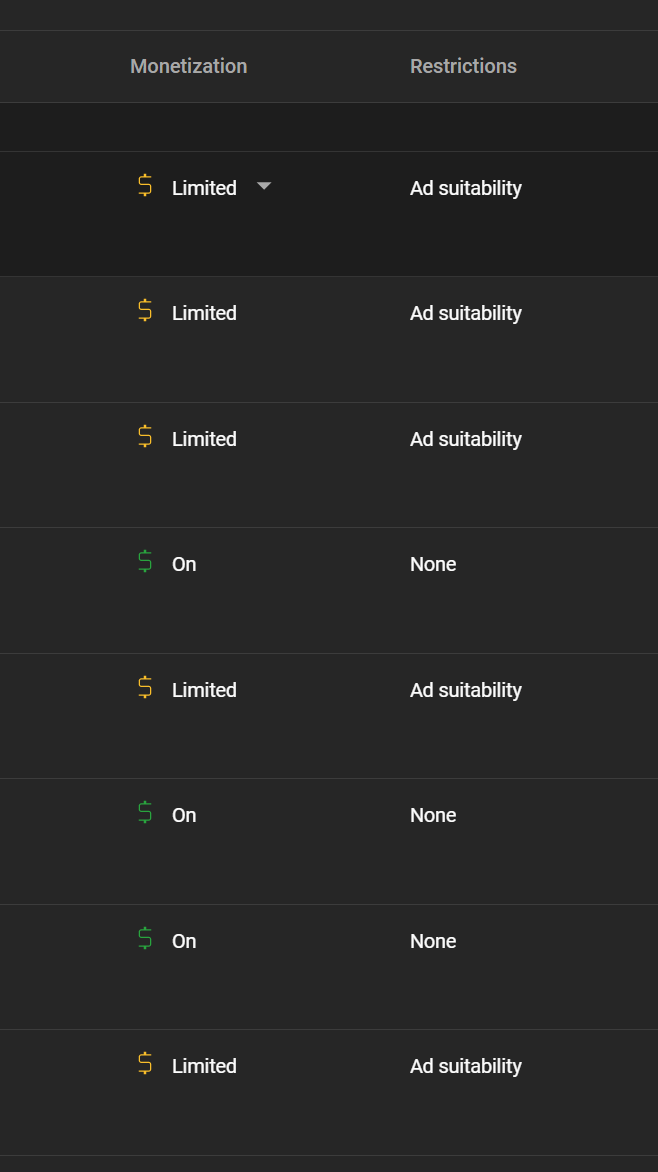This screenshot has height=1172, width=658.
Task: Click the yellow dollar icon in fifth row
Action: 145,688
